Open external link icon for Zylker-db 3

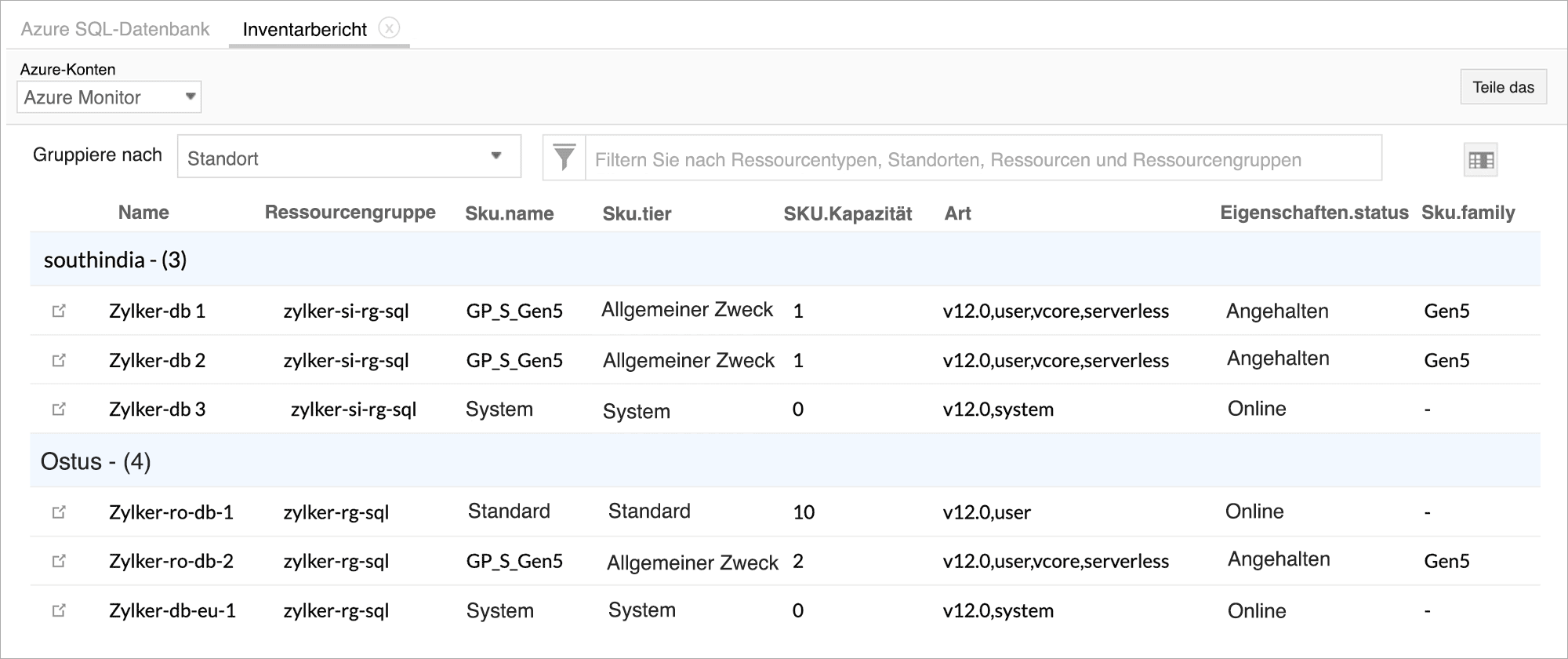pos(59,409)
